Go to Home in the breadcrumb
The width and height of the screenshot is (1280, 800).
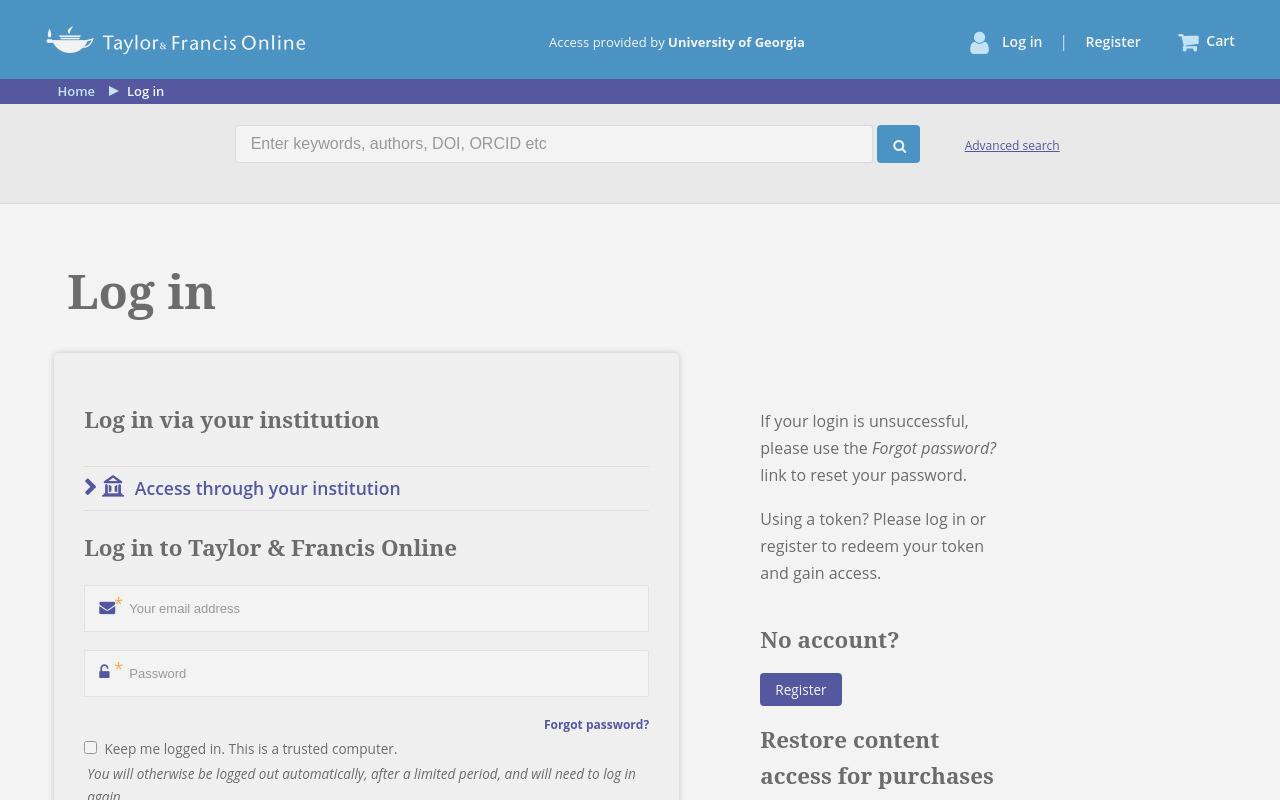(x=76, y=91)
